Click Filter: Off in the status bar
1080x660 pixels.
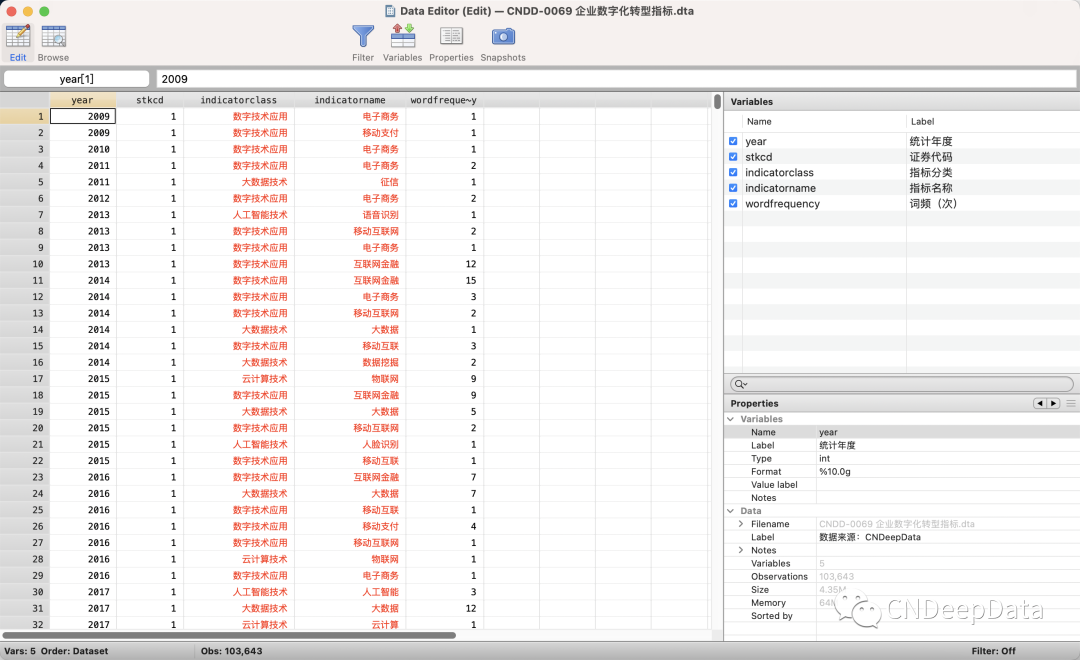pos(993,651)
